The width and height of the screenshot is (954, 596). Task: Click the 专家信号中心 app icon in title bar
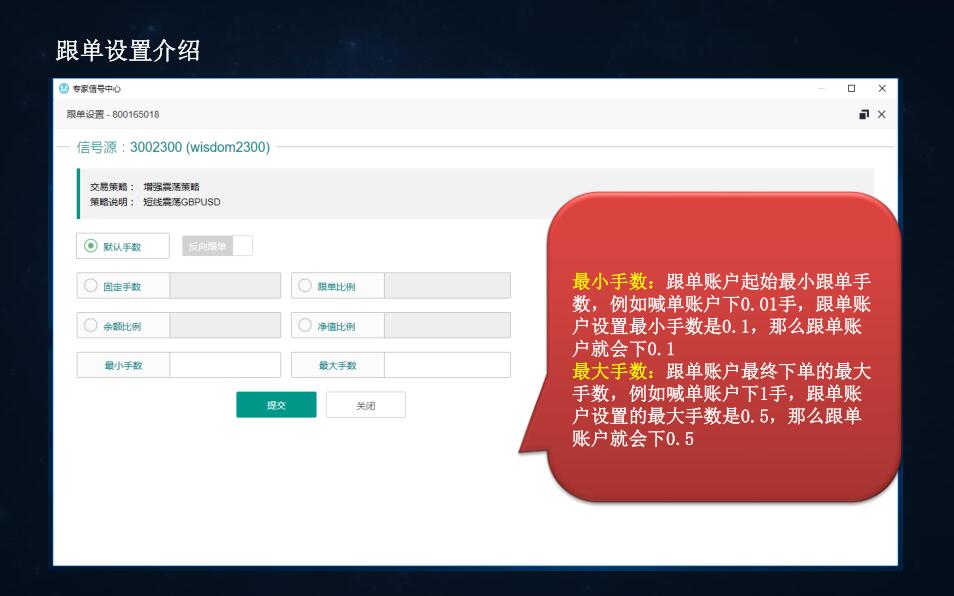click(x=64, y=89)
